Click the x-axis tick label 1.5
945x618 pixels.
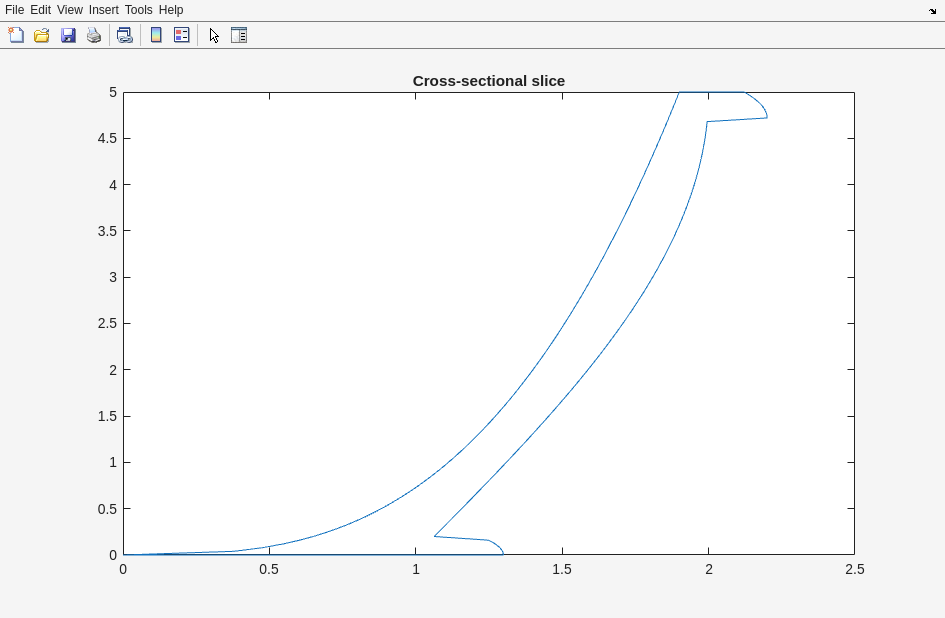(x=562, y=569)
